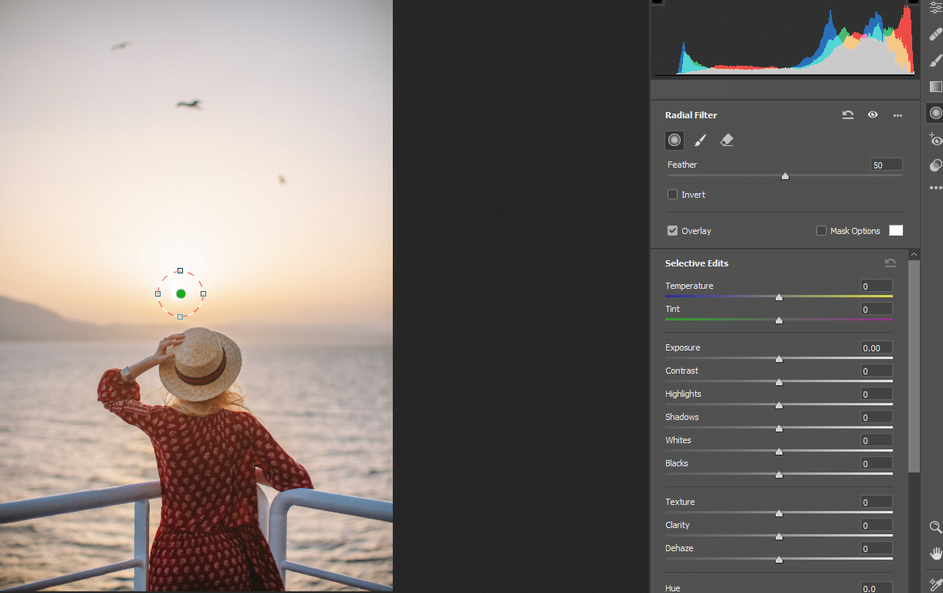The image size is (943, 593).
Task: Open the Edit sliders icon in right toolbar
Action: pos(935,8)
